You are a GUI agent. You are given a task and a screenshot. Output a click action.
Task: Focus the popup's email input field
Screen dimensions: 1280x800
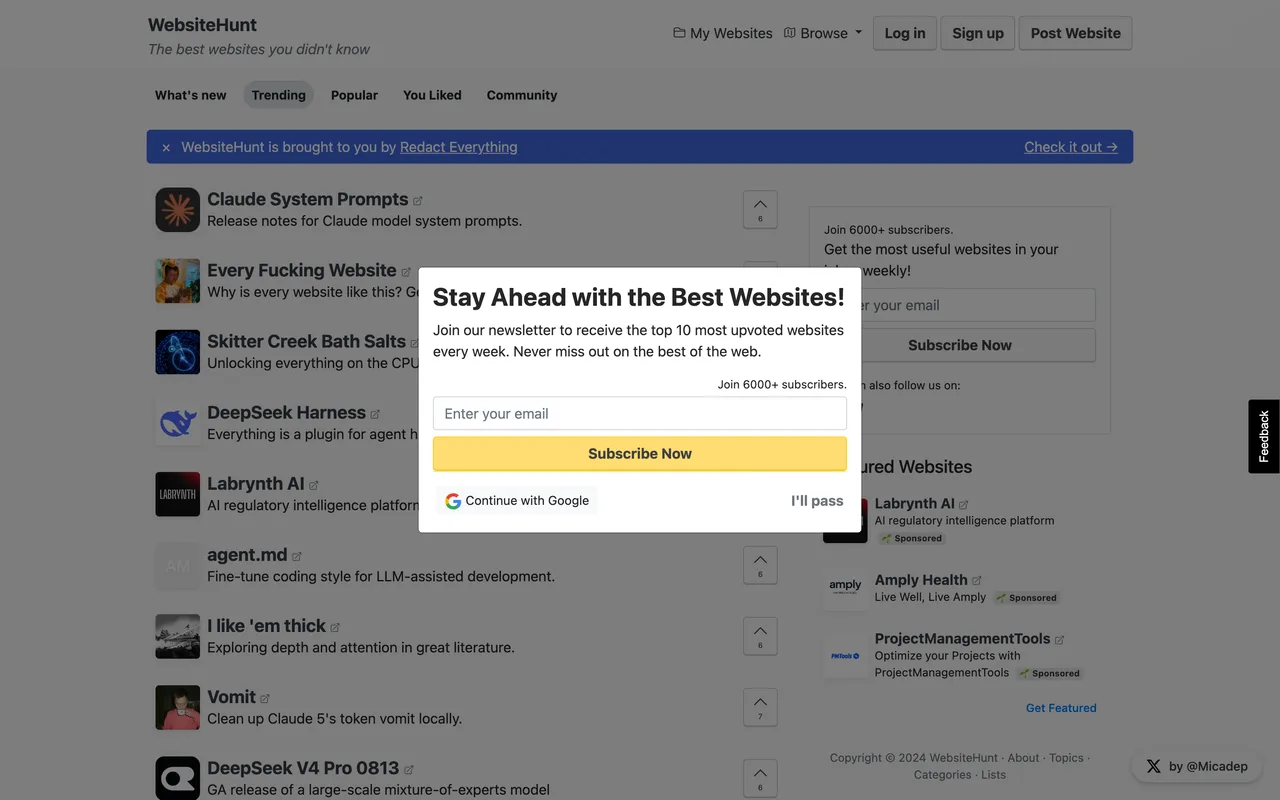tap(640, 414)
